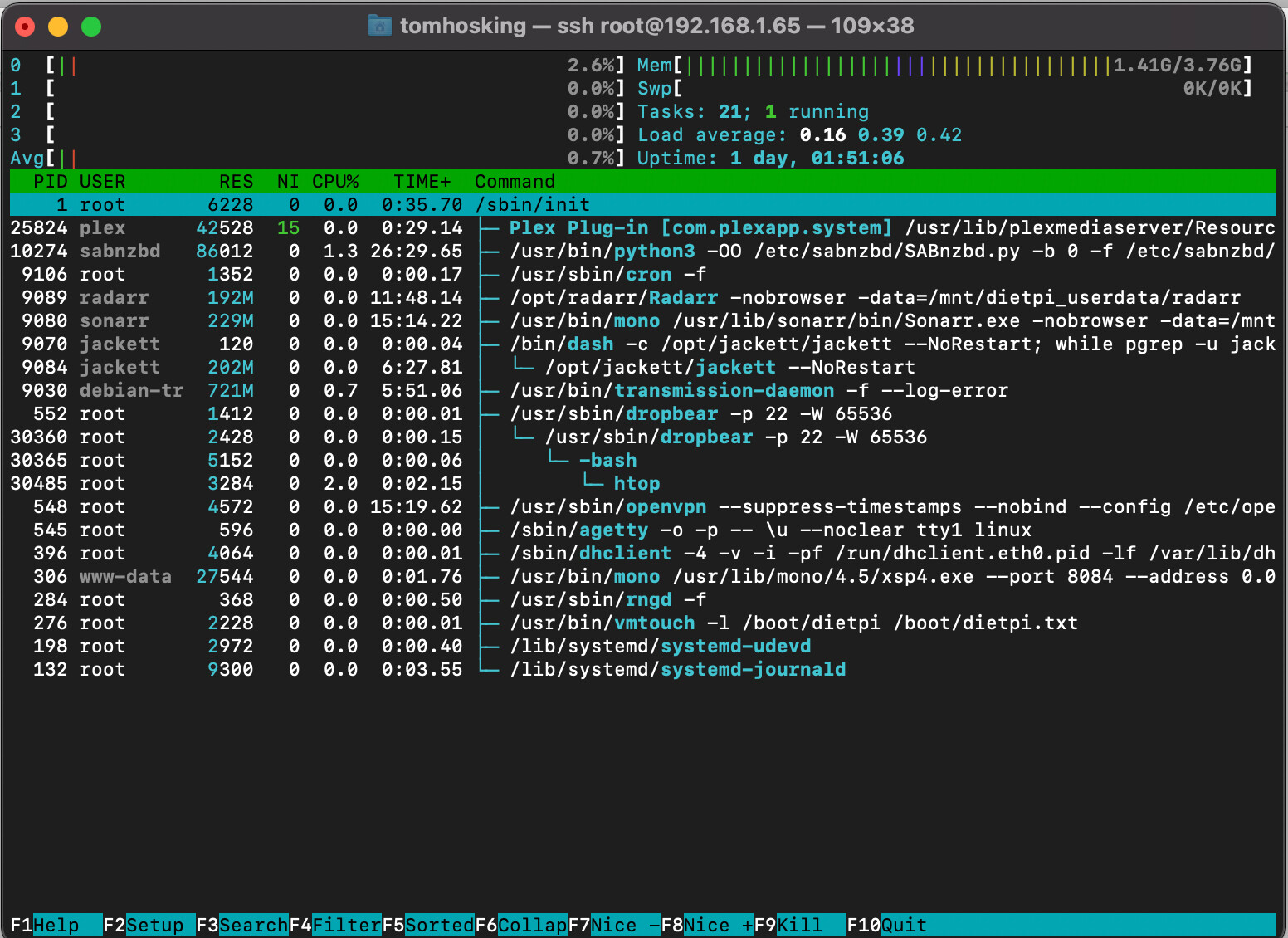Select the Plex Plug-in process row
The image size is (1288, 938).
[643, 227]
